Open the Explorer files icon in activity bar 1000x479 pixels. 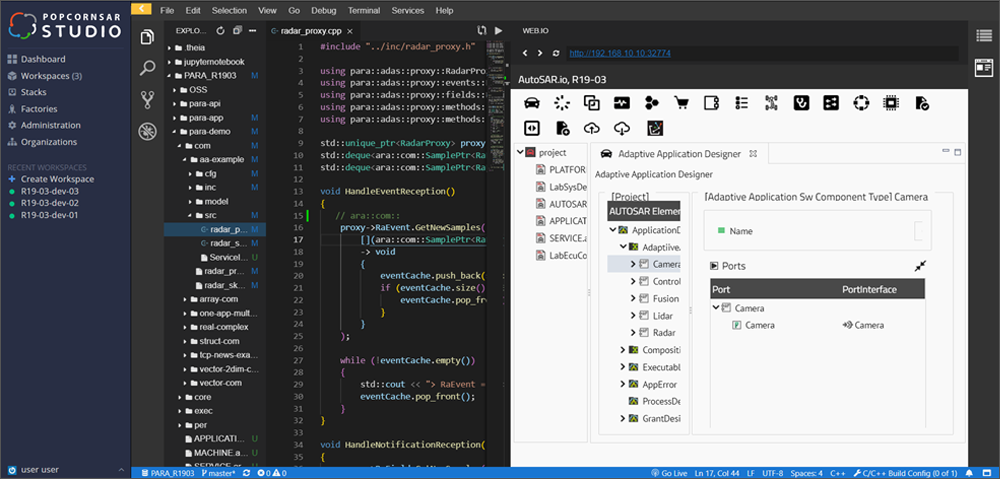(147, 36)
